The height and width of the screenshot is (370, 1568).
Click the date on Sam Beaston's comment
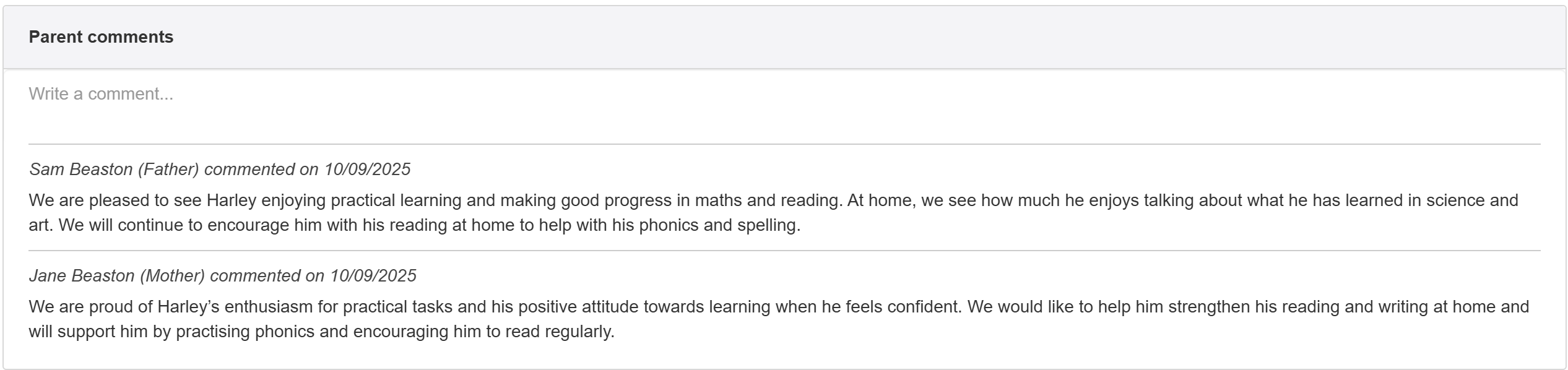pyautogui.click(x=367, y=170)
